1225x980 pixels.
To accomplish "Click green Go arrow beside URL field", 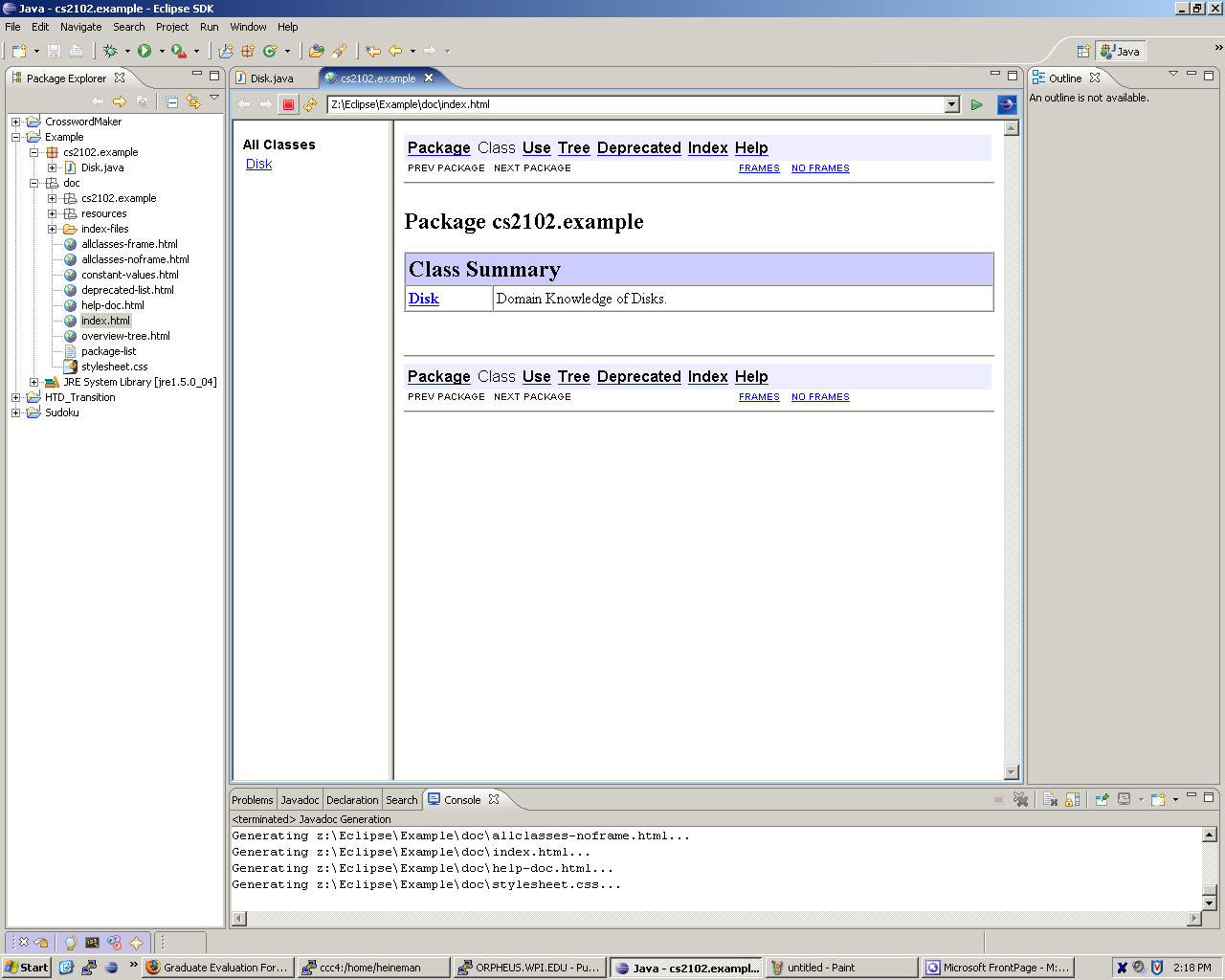I will point(977,104).
